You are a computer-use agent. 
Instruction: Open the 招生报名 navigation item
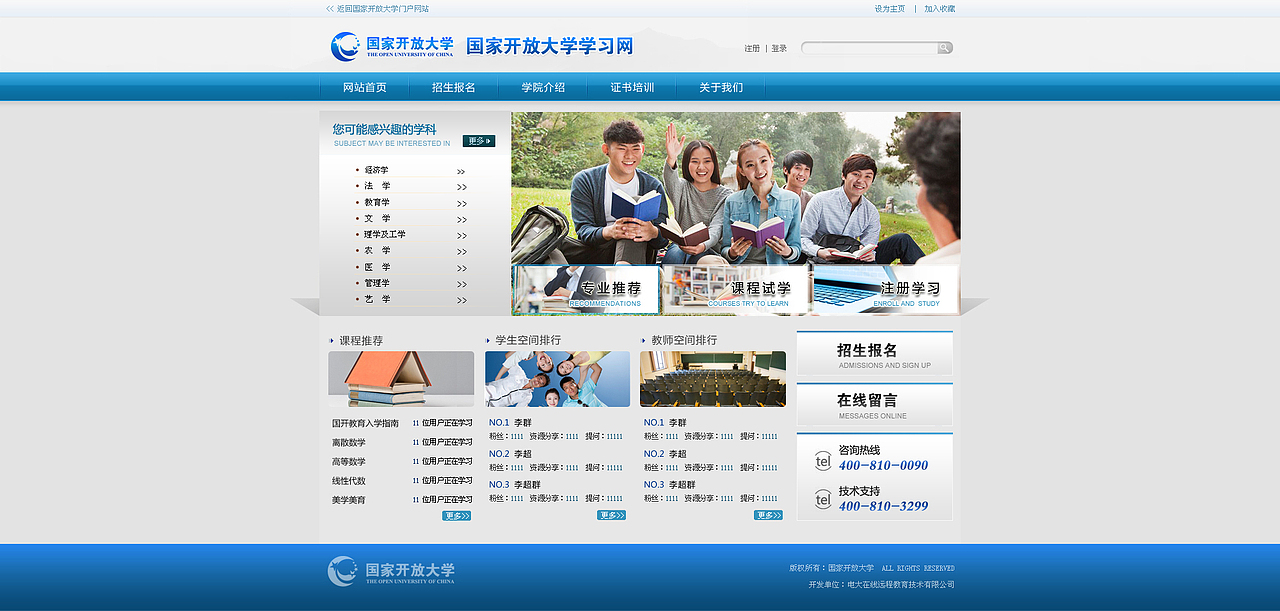(454, 87)
